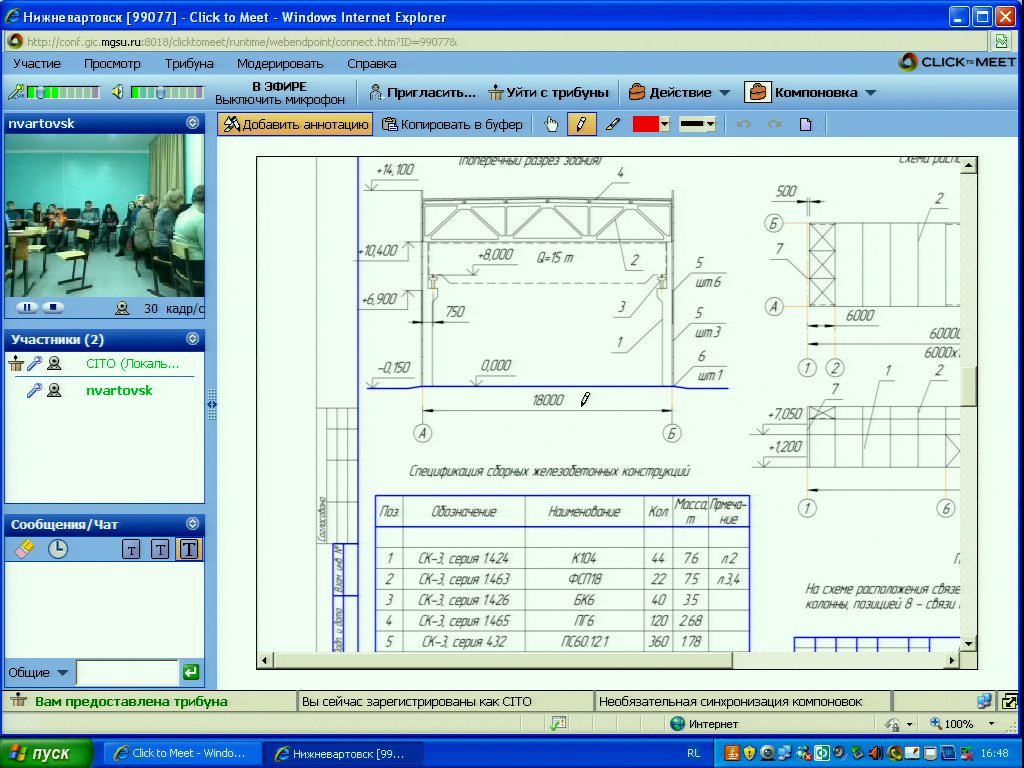Collapse the Сообщения/Чат panel
Viewport: 1024px width, 768px height.
tap(193, 523)
